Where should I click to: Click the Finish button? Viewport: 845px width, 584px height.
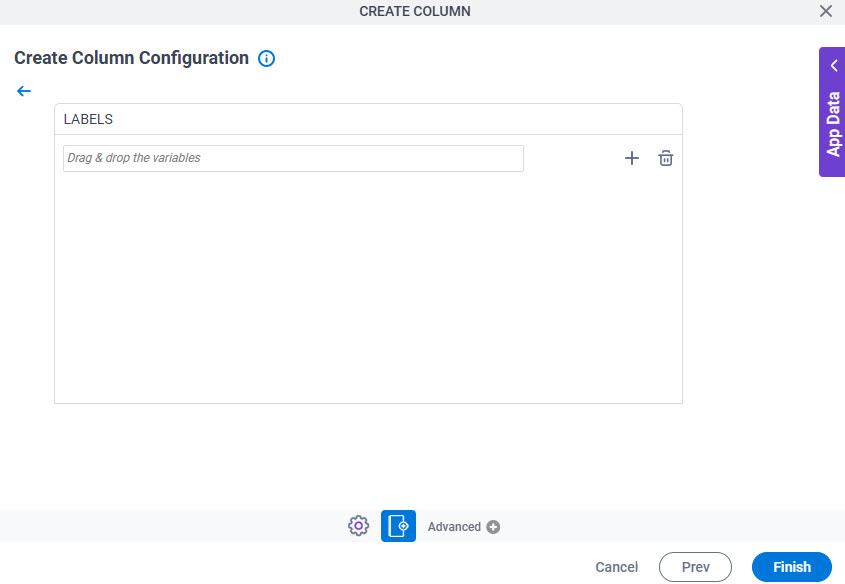point(792,567)
